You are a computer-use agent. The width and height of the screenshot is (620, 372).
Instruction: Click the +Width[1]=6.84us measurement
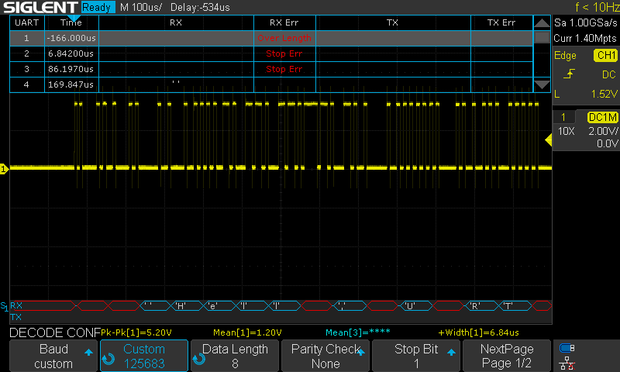(x=479, y=333)
